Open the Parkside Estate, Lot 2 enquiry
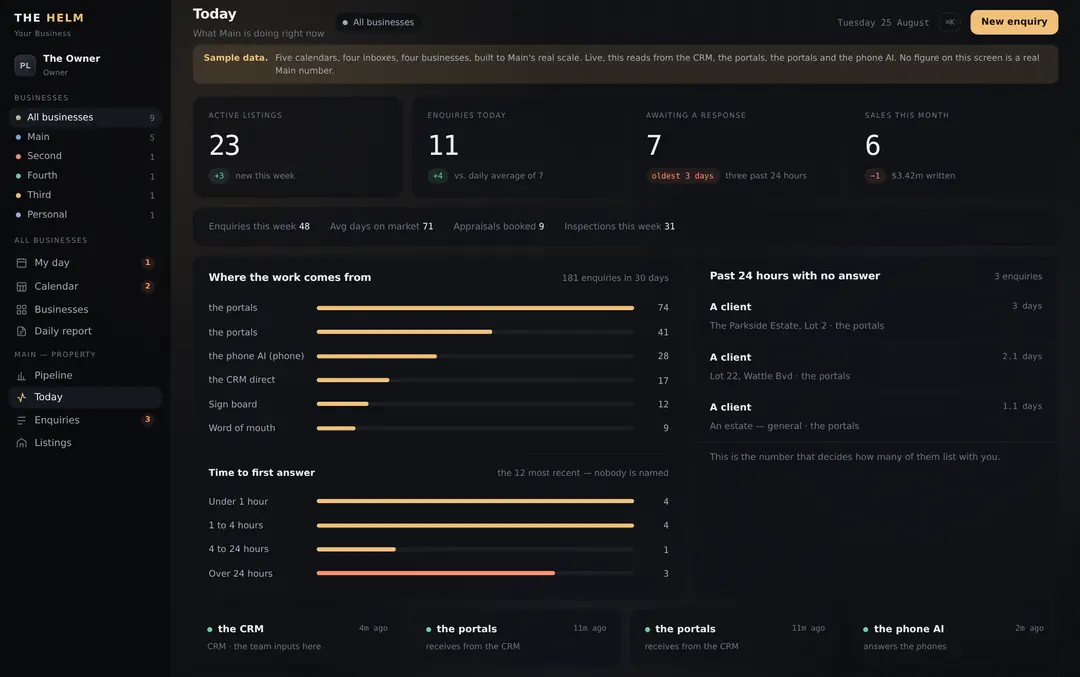The image size is (1080, 677). point(875,316)
